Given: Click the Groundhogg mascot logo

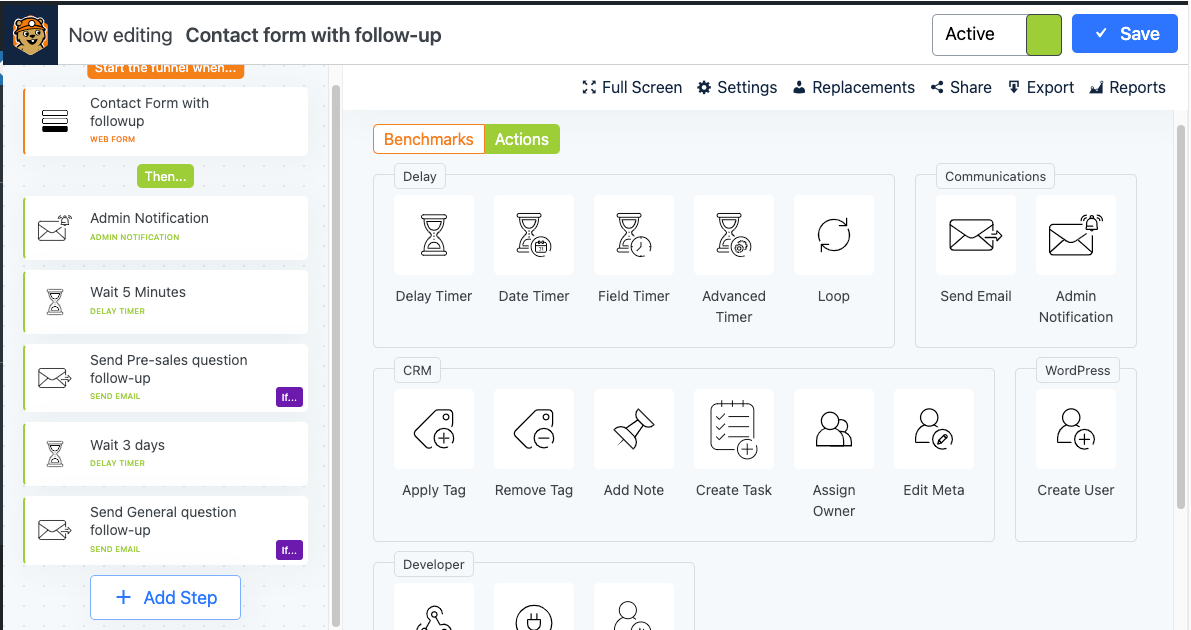Looking at the screenshot, I should 30,34.
